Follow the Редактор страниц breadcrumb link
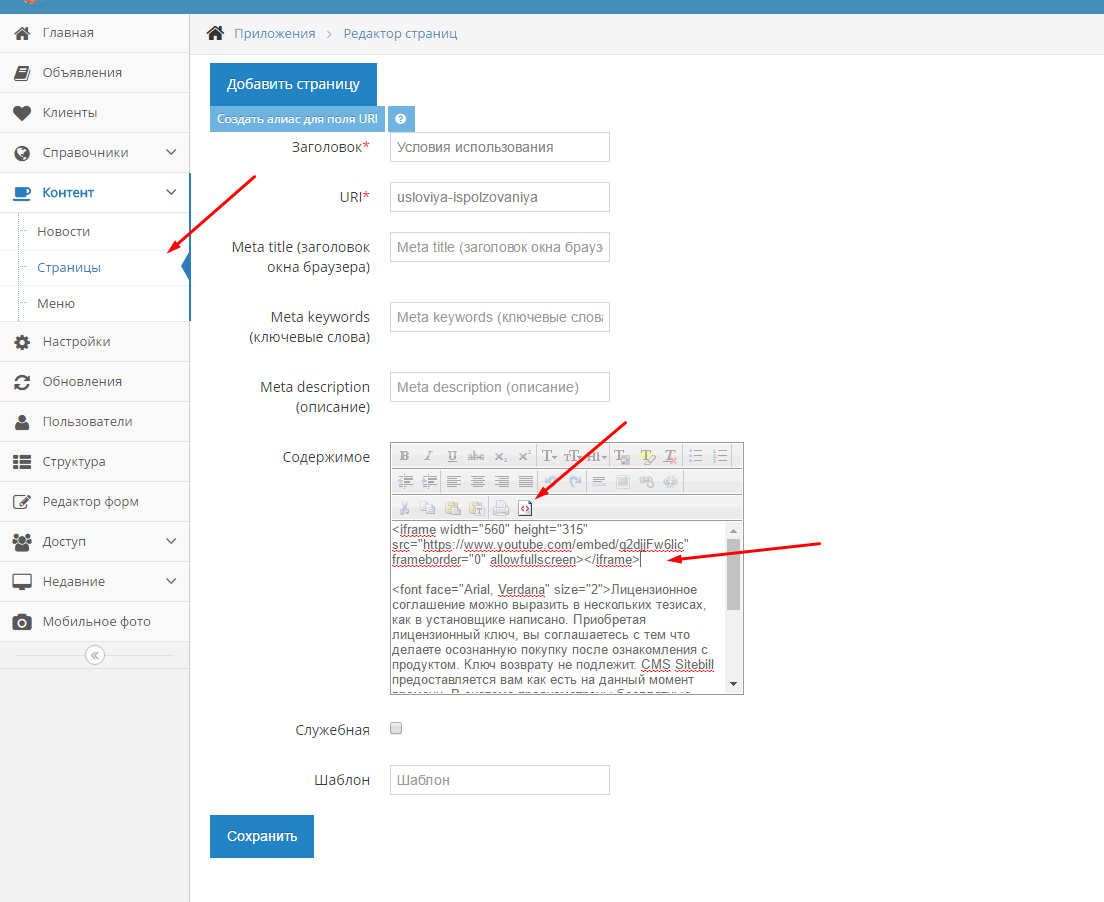1104x902 pixels. 400,34
